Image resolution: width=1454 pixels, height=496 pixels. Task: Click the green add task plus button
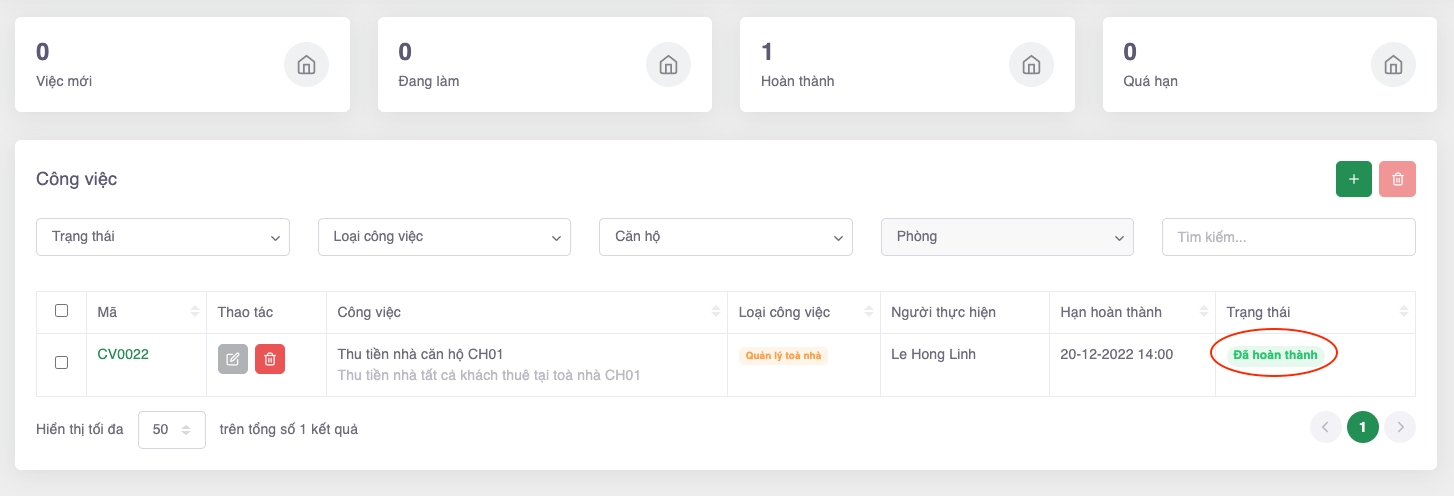[1353, 179]
